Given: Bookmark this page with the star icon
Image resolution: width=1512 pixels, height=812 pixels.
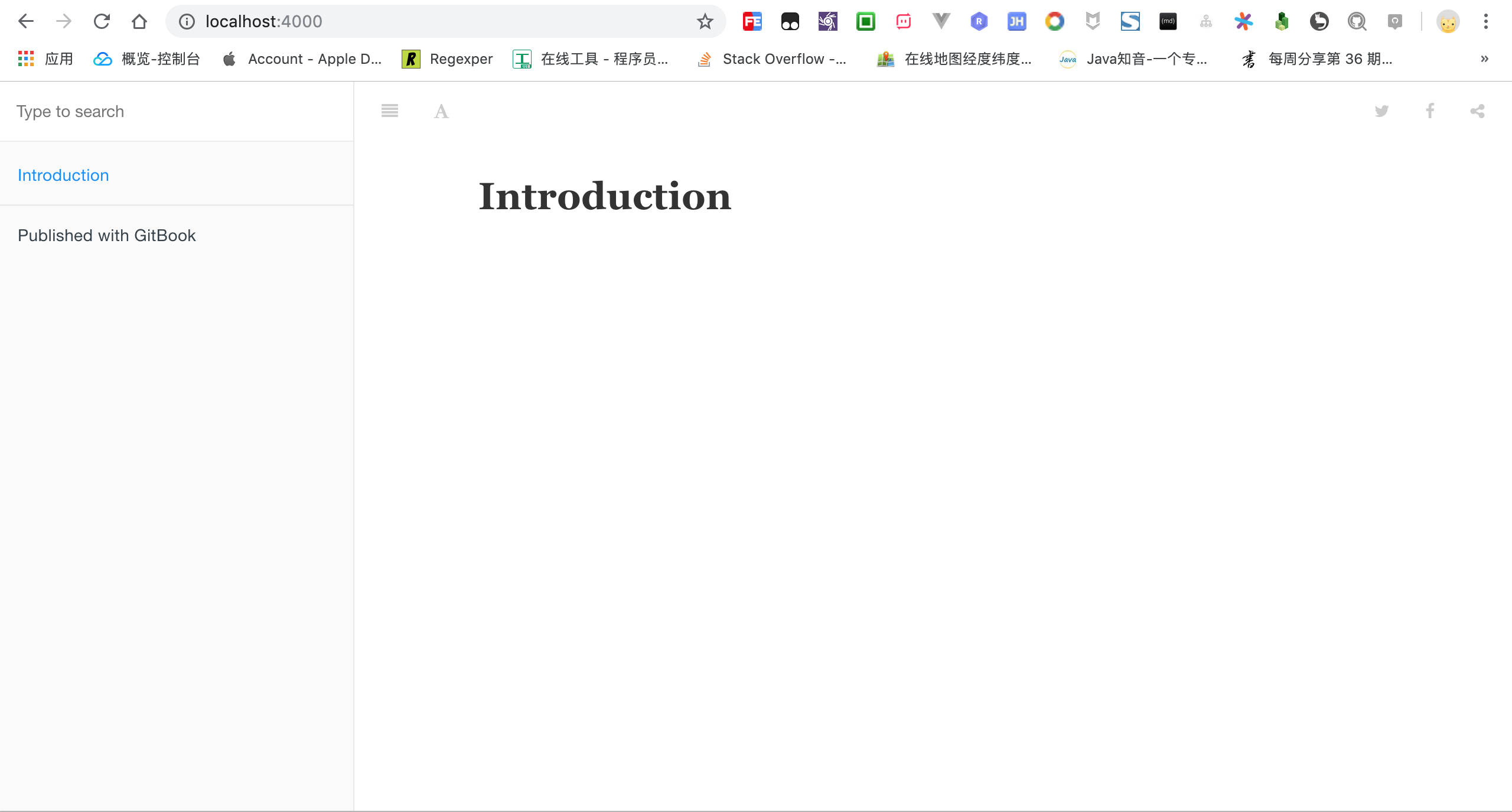Looking at the screenshot, I should pyautogui.click(x=705, y=21).
